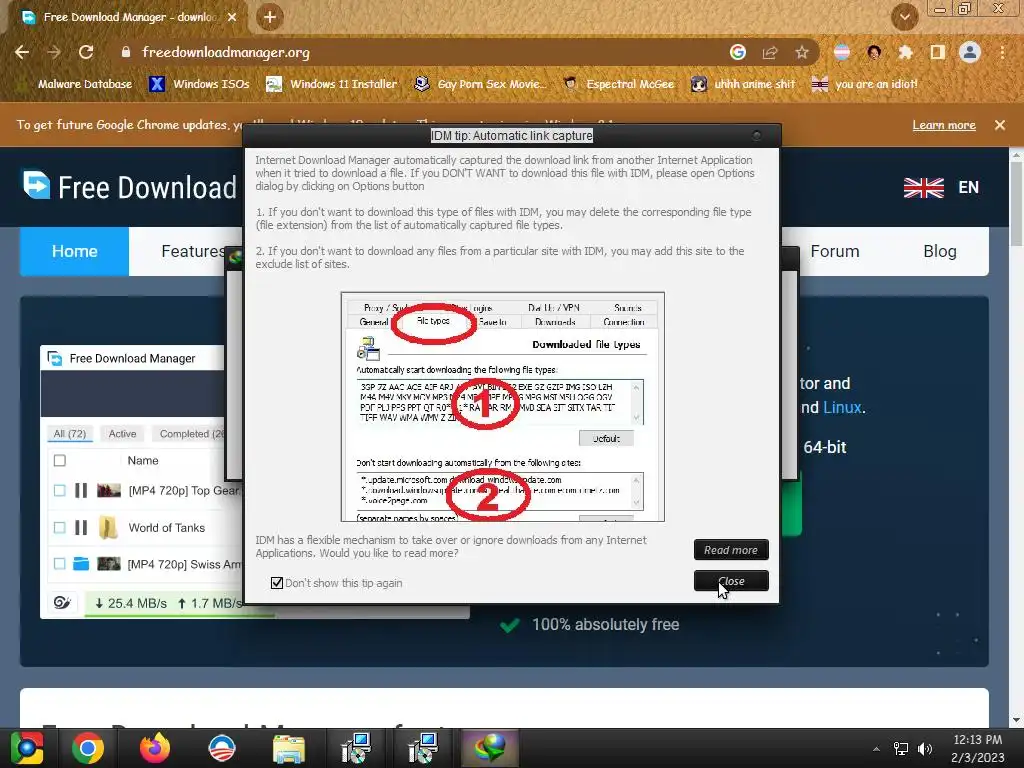The image size is (1024, 768).
Task: Open you are an idiot! bookmark
Action: (x=865, y=84)
